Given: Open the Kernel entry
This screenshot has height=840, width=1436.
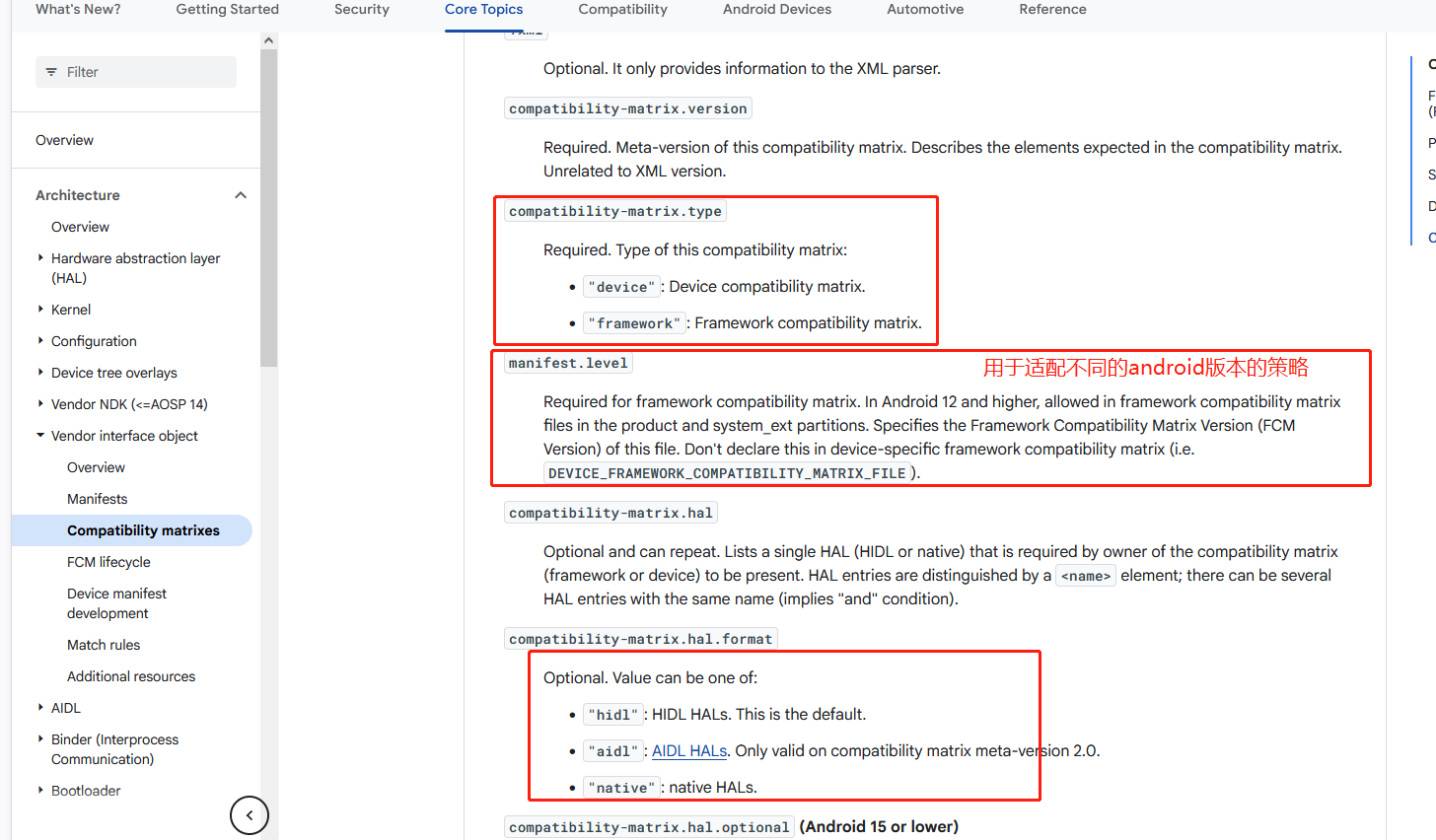Looking at the screenshot, I should tap(71, 310).
